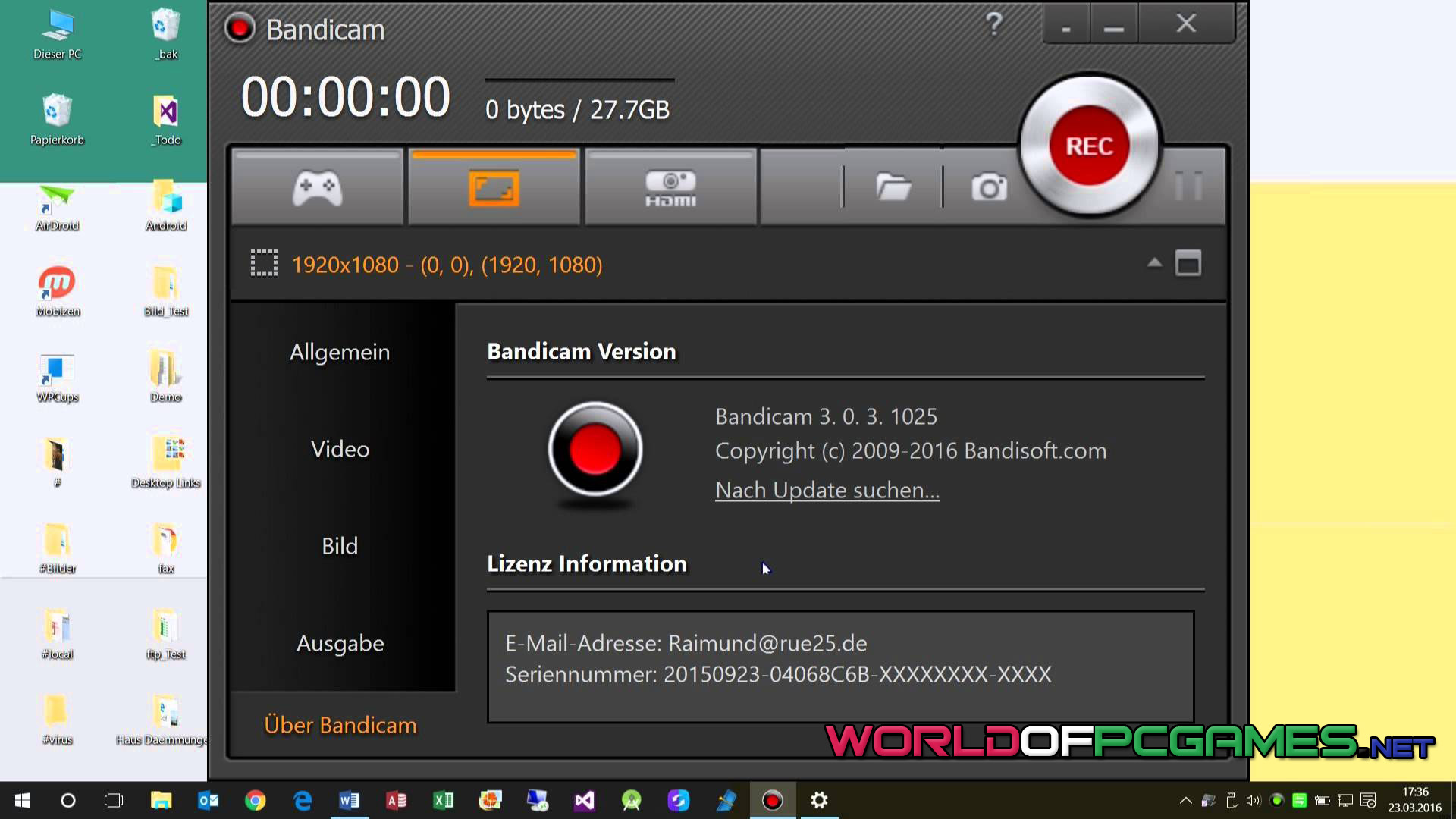The width and height of the screenshot is (1456, 819).
Task: Open Google Chrome from taskbar
Action: click(255, 800)
